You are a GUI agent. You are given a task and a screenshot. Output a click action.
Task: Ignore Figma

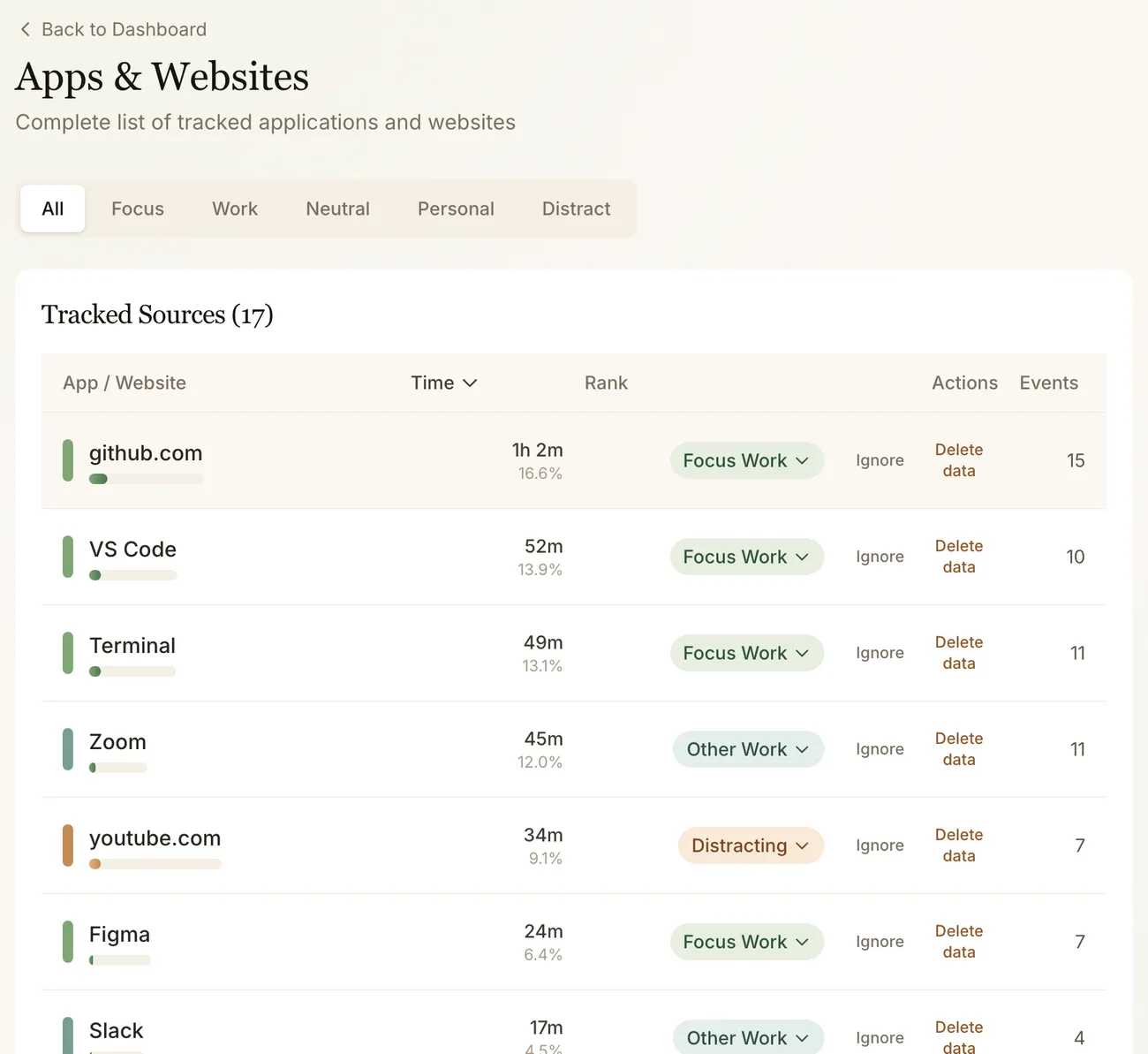click(880, 942)
